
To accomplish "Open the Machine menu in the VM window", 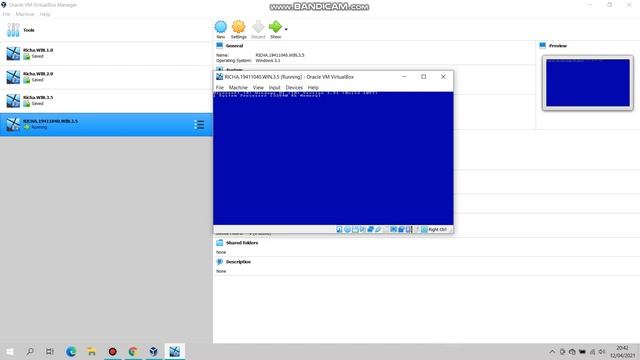I will coord(238,87).
